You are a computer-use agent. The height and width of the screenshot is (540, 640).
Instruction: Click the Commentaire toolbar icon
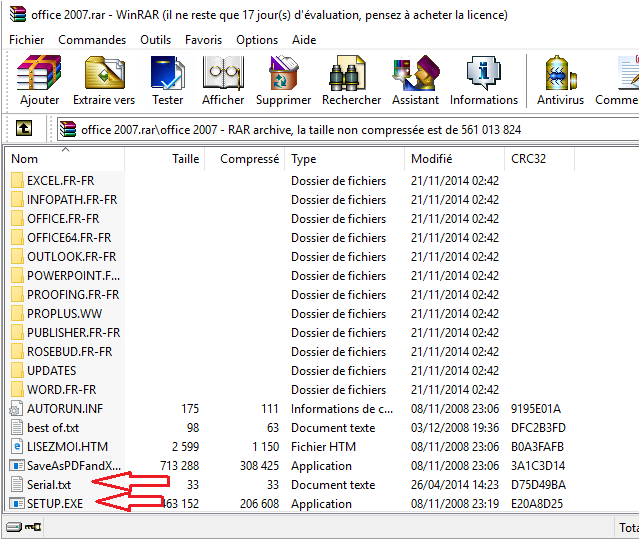(629, 73)
